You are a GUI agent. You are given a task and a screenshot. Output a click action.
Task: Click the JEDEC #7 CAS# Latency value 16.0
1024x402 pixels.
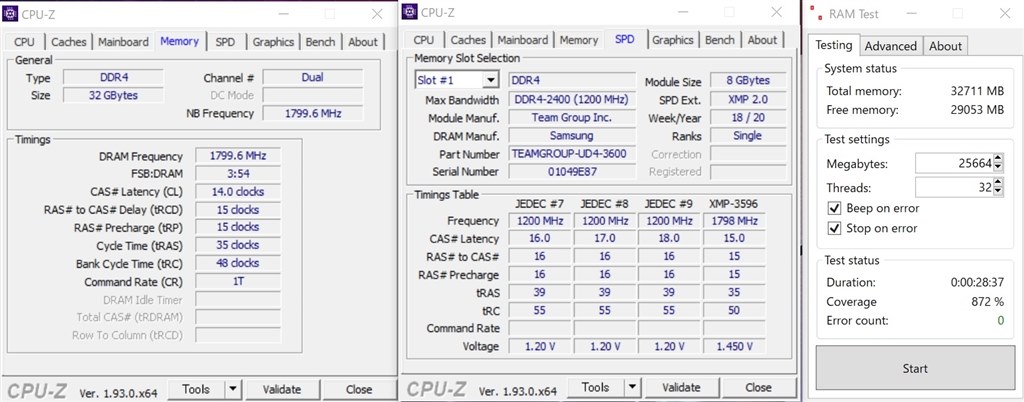tap(539, 239)
